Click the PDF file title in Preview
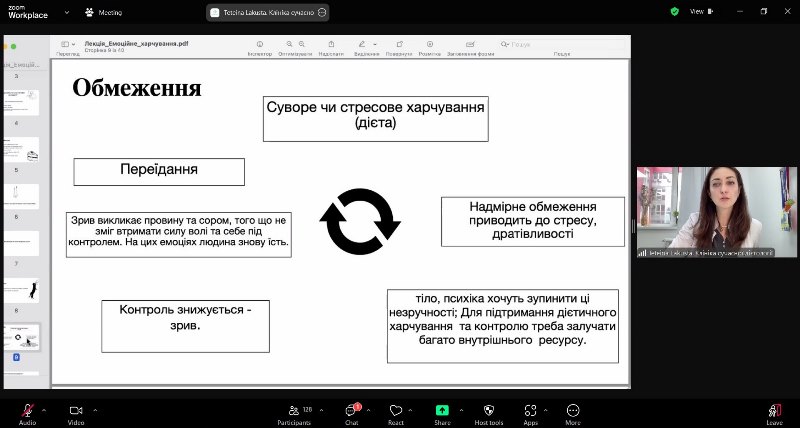 pos(136,44)
